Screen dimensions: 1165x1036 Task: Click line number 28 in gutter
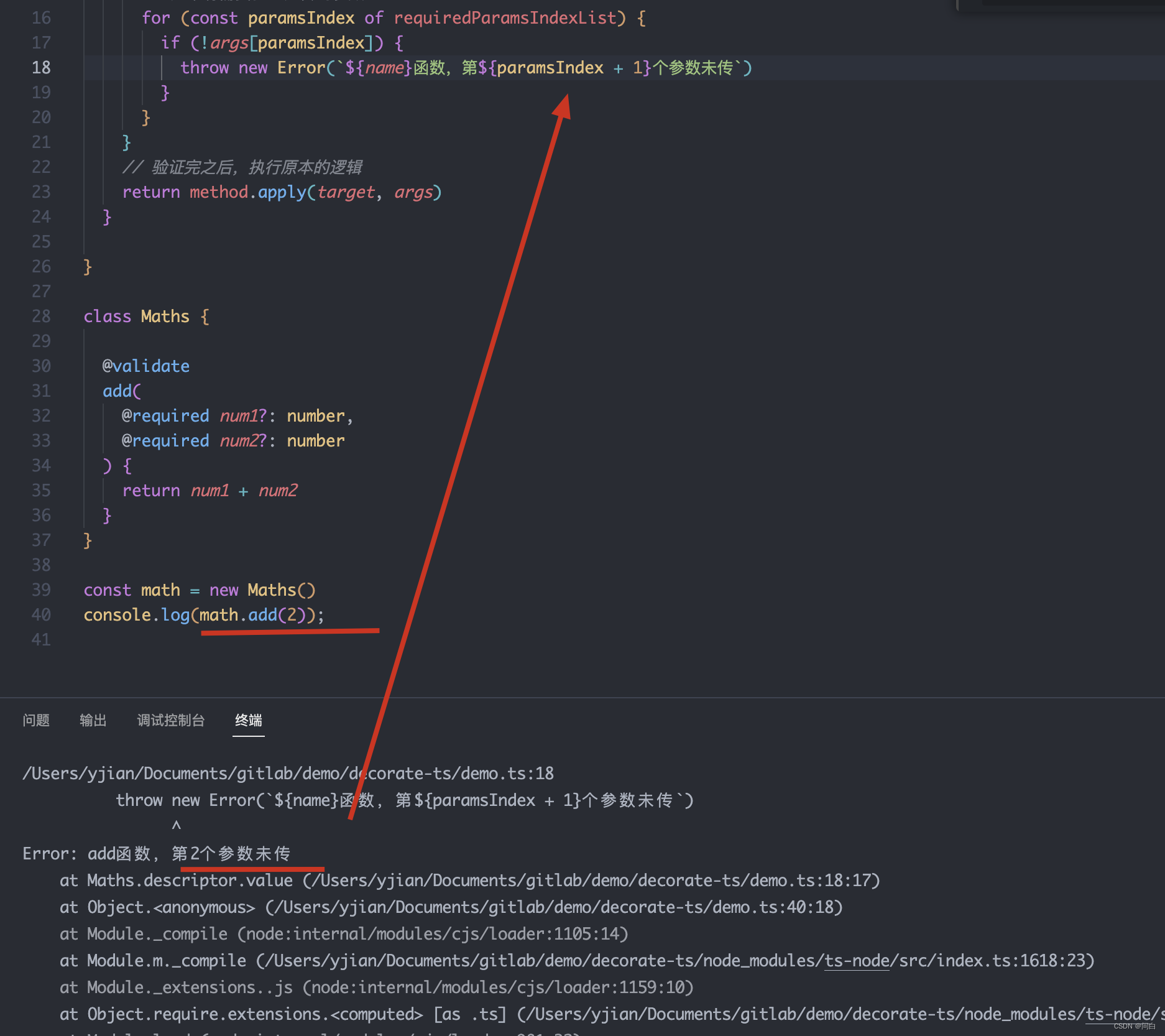click(41, 316)
